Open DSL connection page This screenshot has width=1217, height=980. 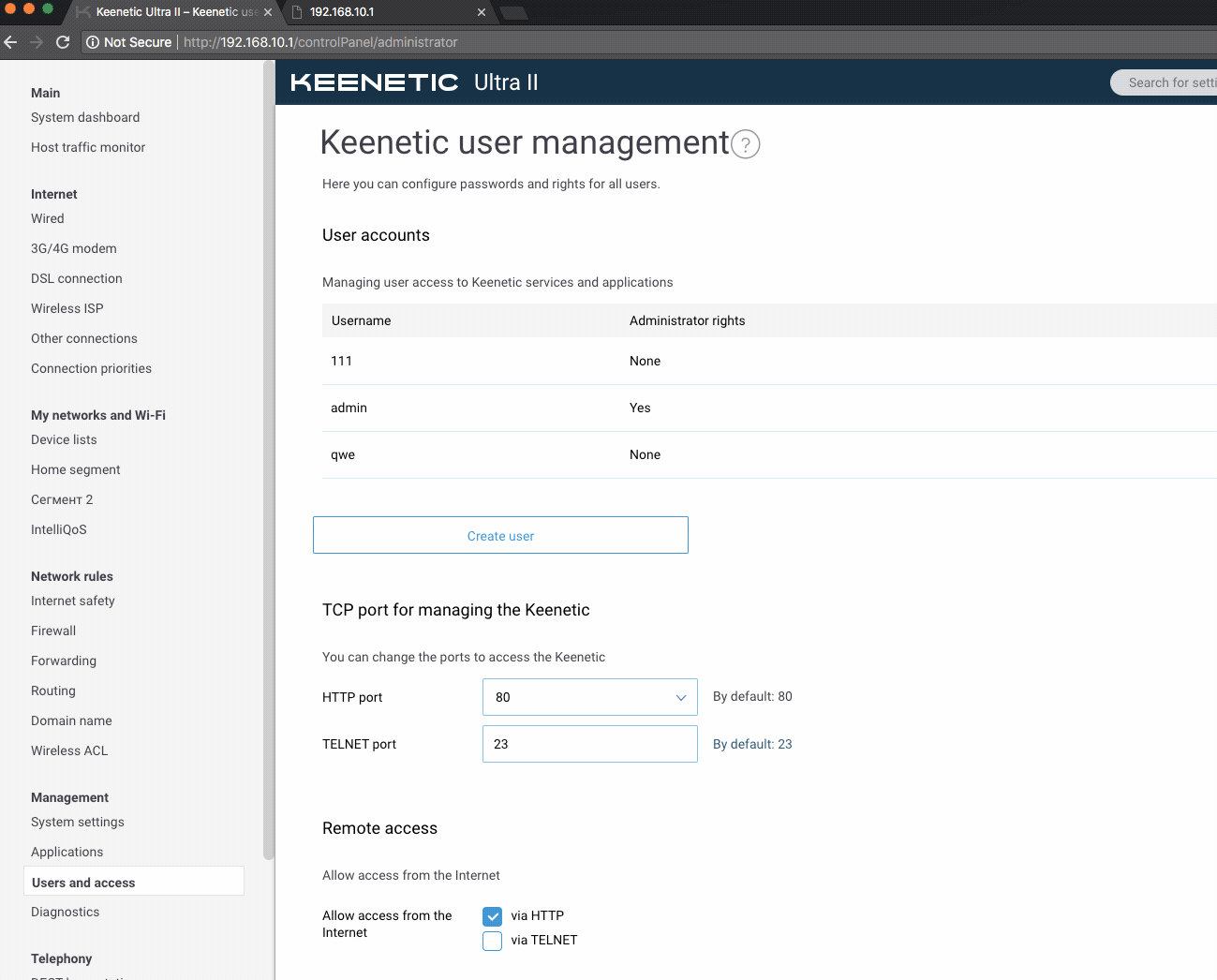coord(77,278)
